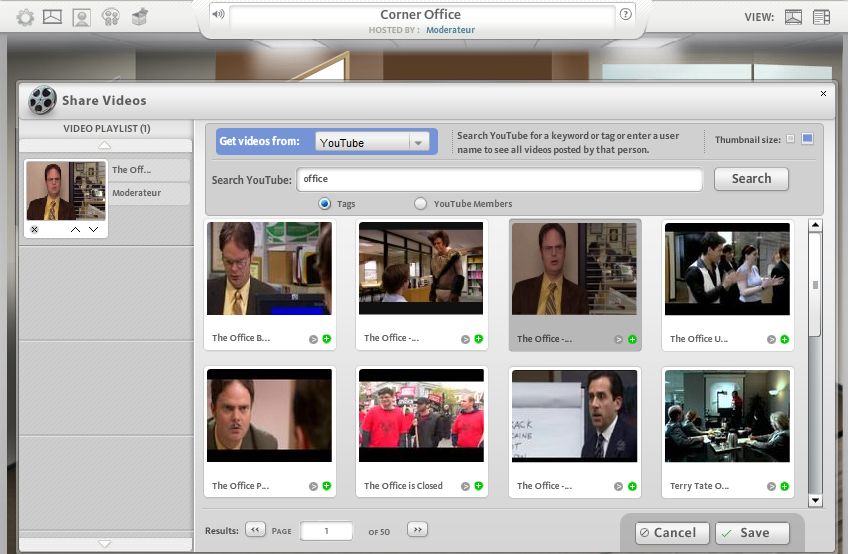Click the film reel videos toolbar icon
This screenshot has width=848, height=554.
[110, 17]
